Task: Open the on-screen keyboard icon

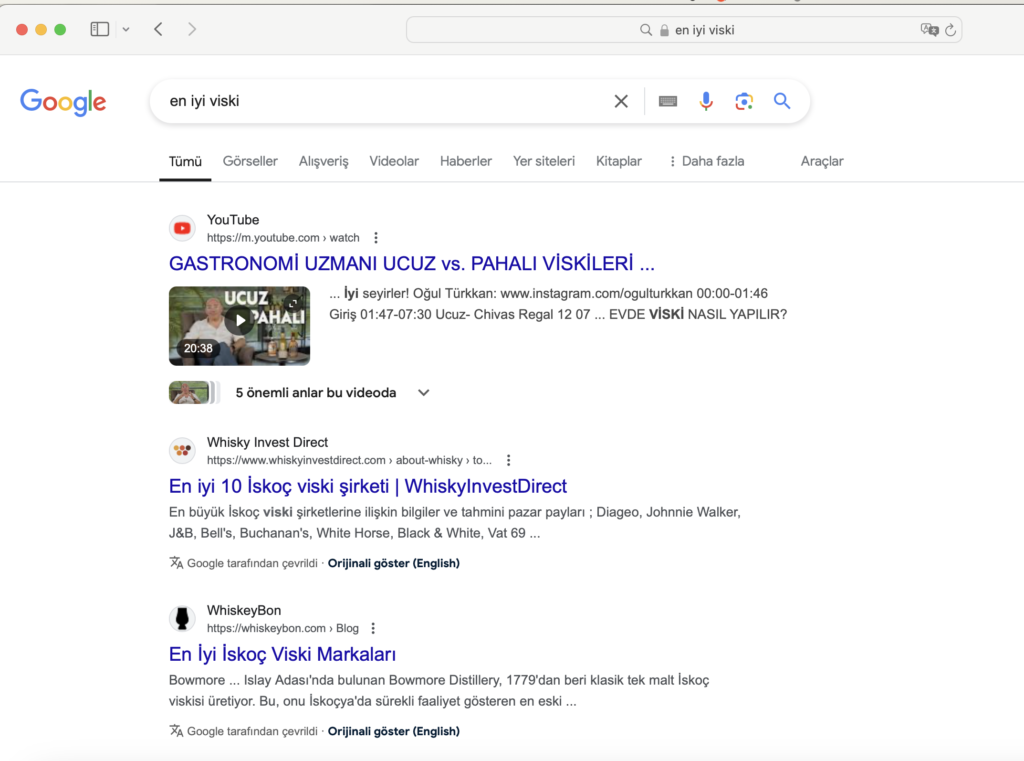Action: click(667, 101)
